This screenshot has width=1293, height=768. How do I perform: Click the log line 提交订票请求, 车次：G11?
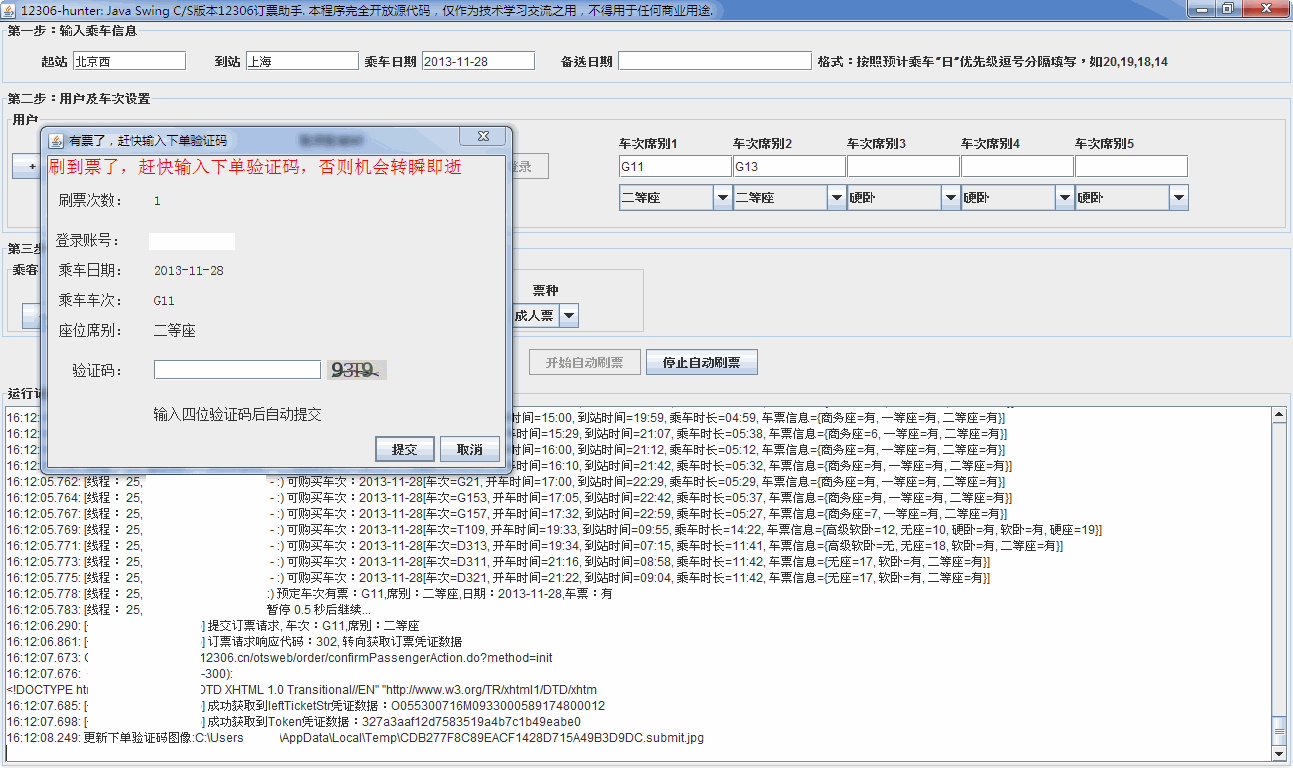pos(213,626)
